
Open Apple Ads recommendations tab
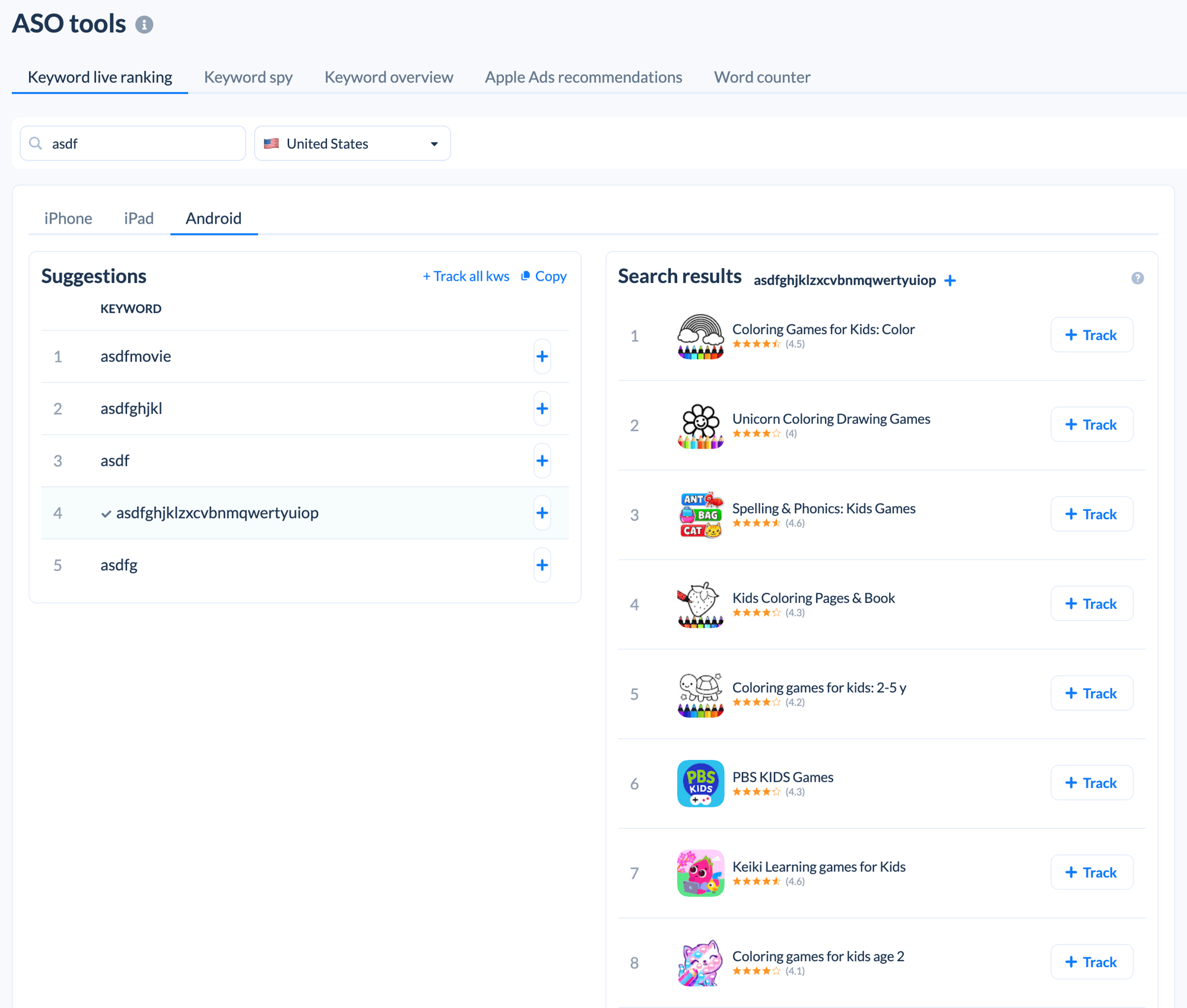[x=583, y=77]
